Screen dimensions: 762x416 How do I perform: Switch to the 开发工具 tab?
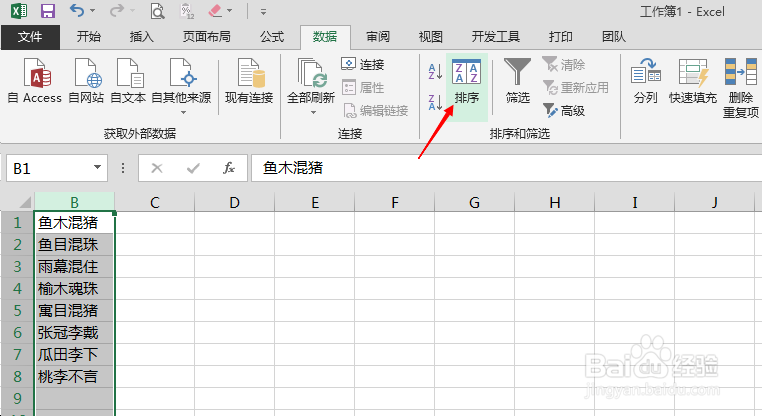[x=496, y=37]
